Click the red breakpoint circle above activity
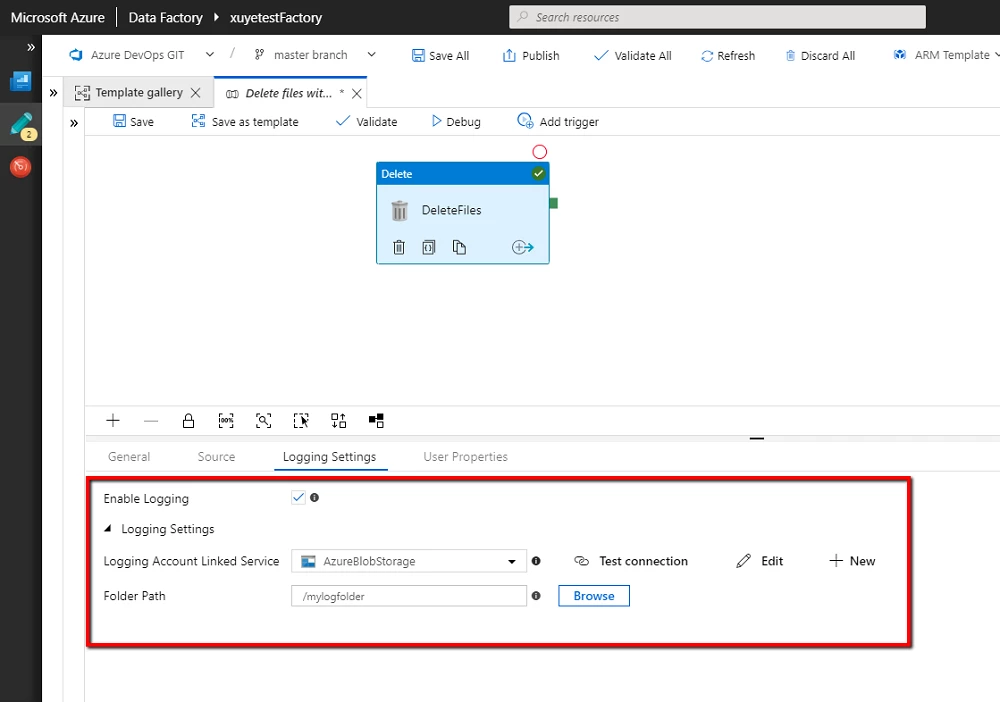1000x702 pixels. 540,152
